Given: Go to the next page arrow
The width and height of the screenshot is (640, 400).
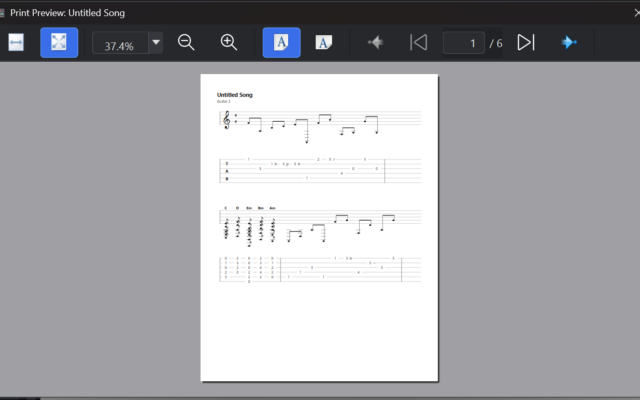Looking at the screenshot, I should point(569,42).
